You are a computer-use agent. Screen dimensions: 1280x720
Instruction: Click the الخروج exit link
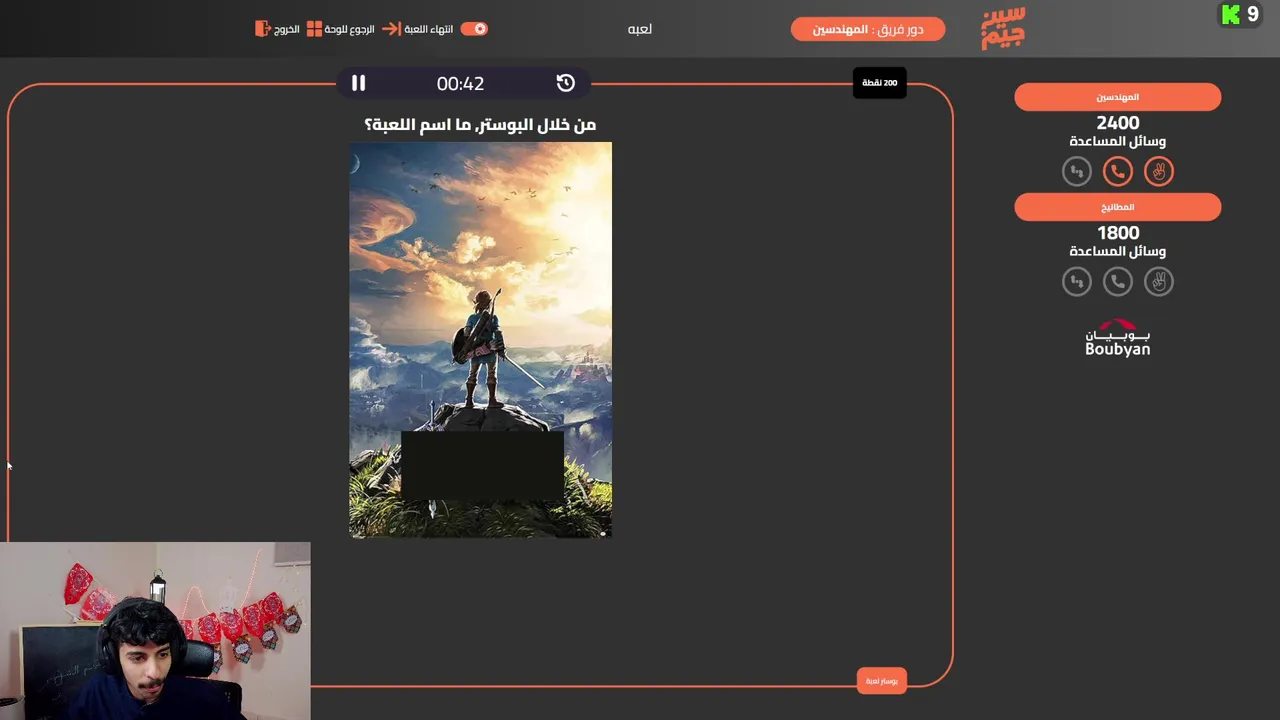click(287, 29)
